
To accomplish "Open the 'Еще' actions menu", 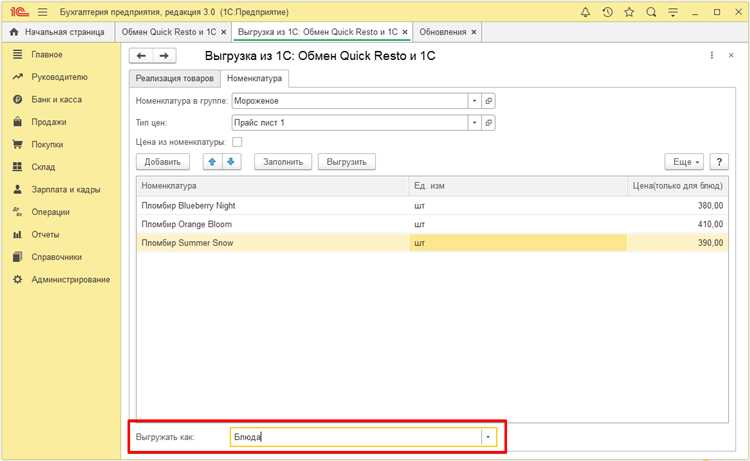I will [x=684, y=162].
